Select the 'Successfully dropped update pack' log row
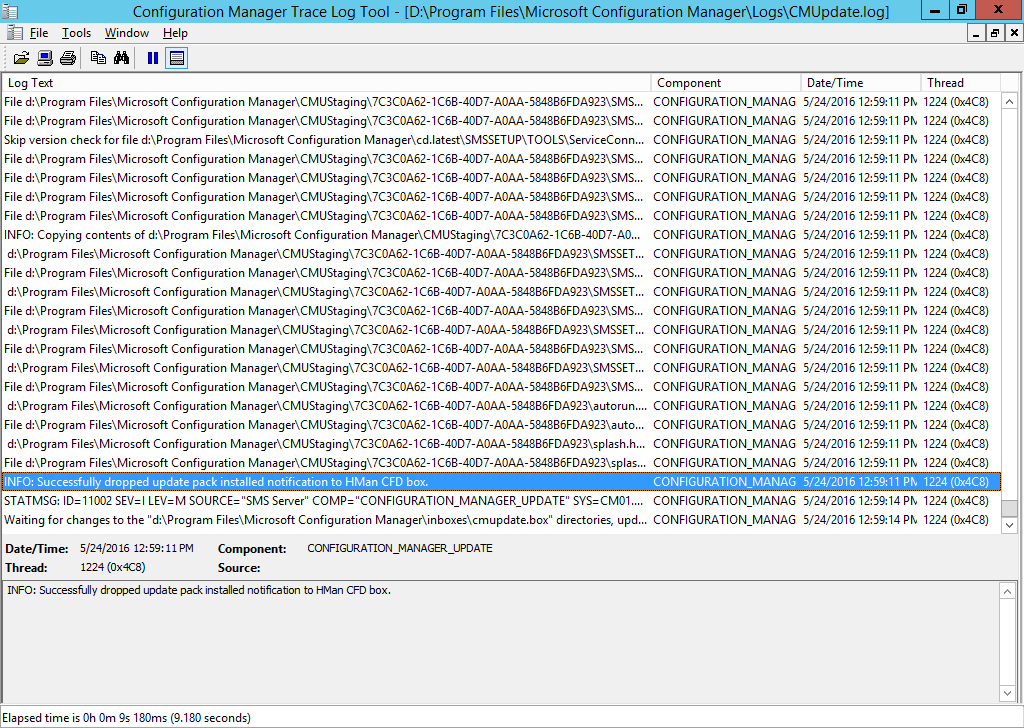 [x=501, y=482]
